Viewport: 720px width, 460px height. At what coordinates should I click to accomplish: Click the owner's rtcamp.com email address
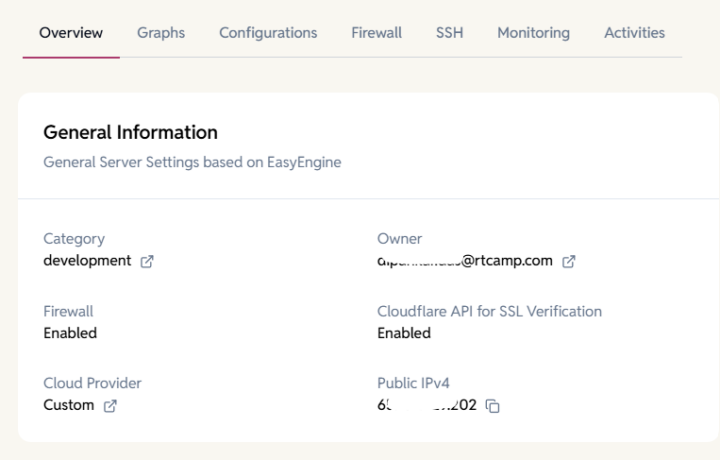(465, 261)
